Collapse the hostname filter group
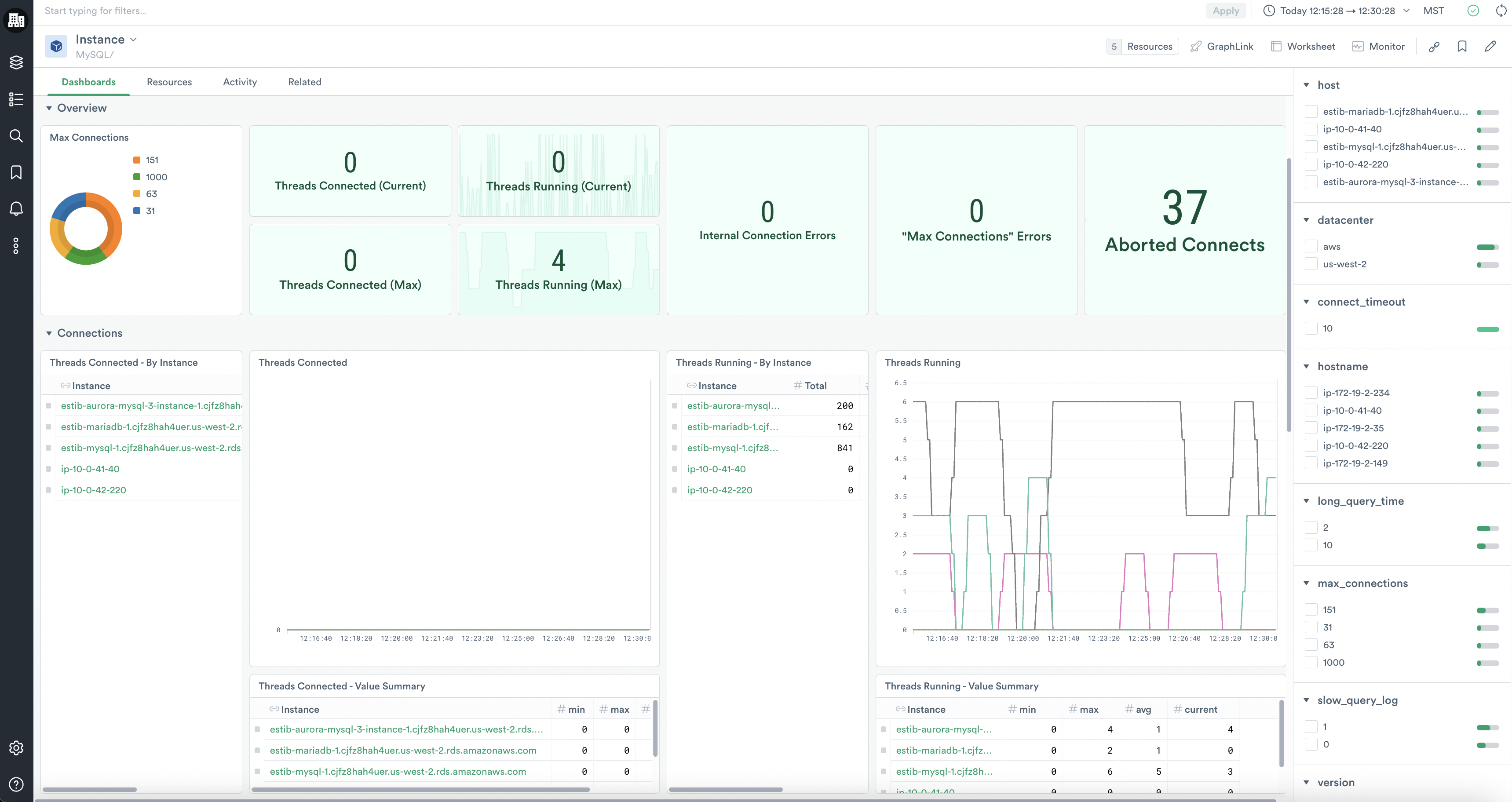This screenshot has height=802, width=1512. pos(1307,366)
